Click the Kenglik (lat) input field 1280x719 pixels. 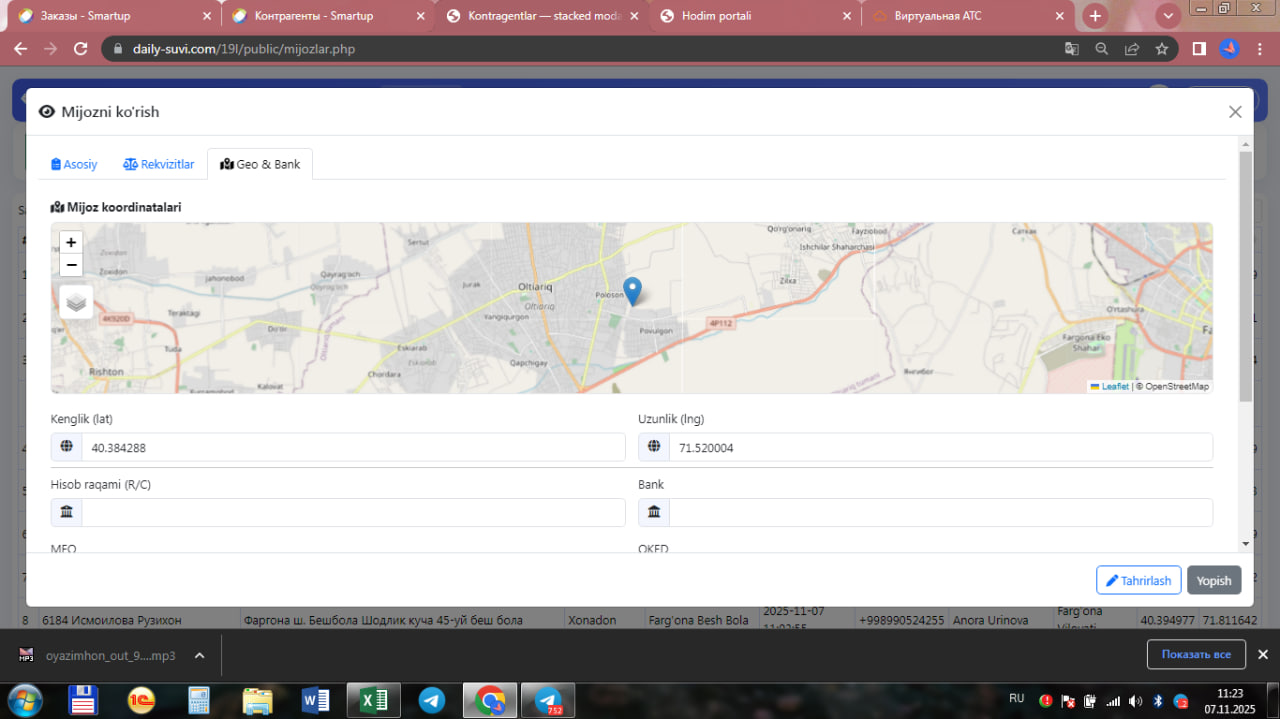coord(352,448)
